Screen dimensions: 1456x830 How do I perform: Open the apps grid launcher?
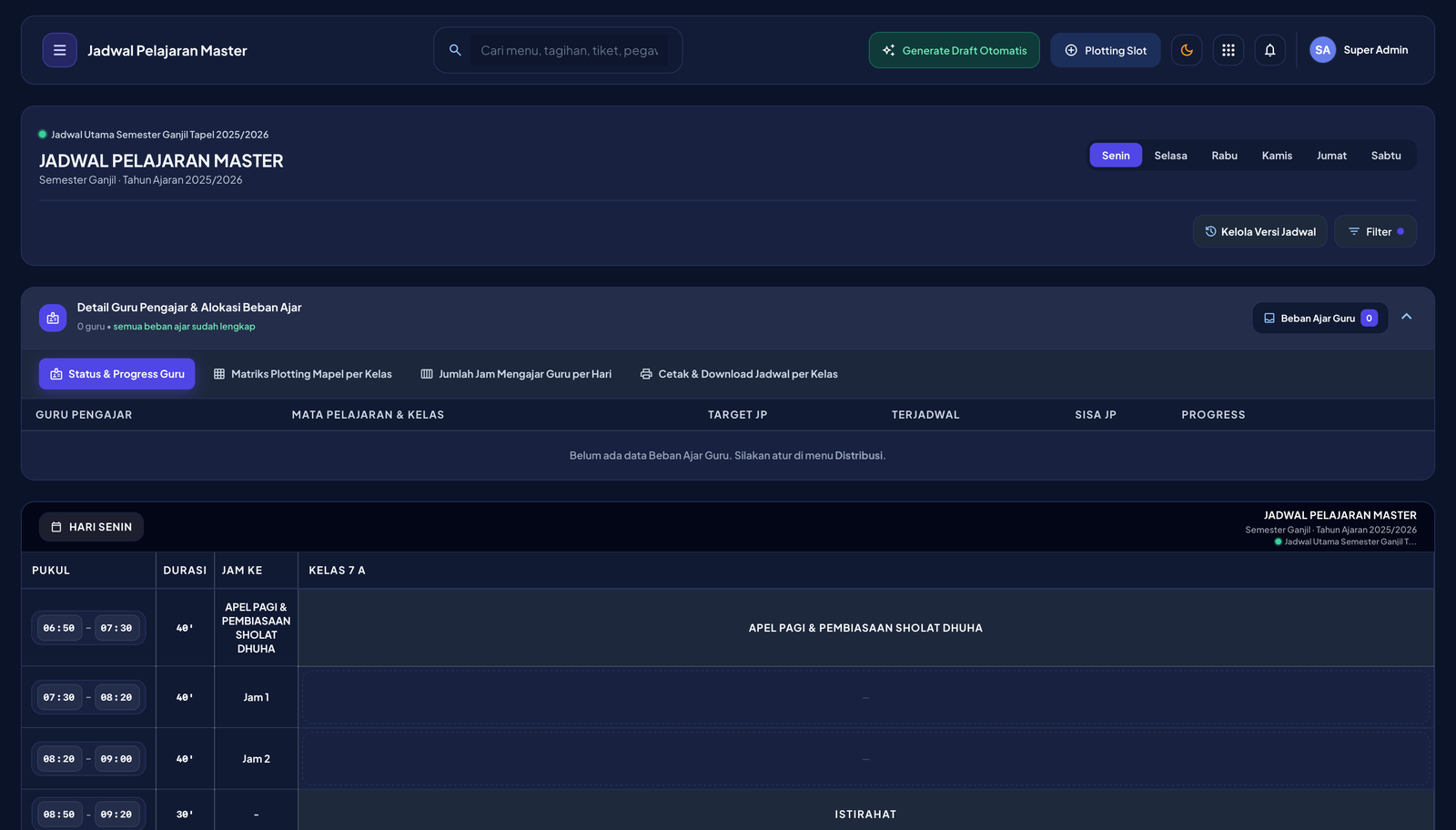(x=1228, y=50)
